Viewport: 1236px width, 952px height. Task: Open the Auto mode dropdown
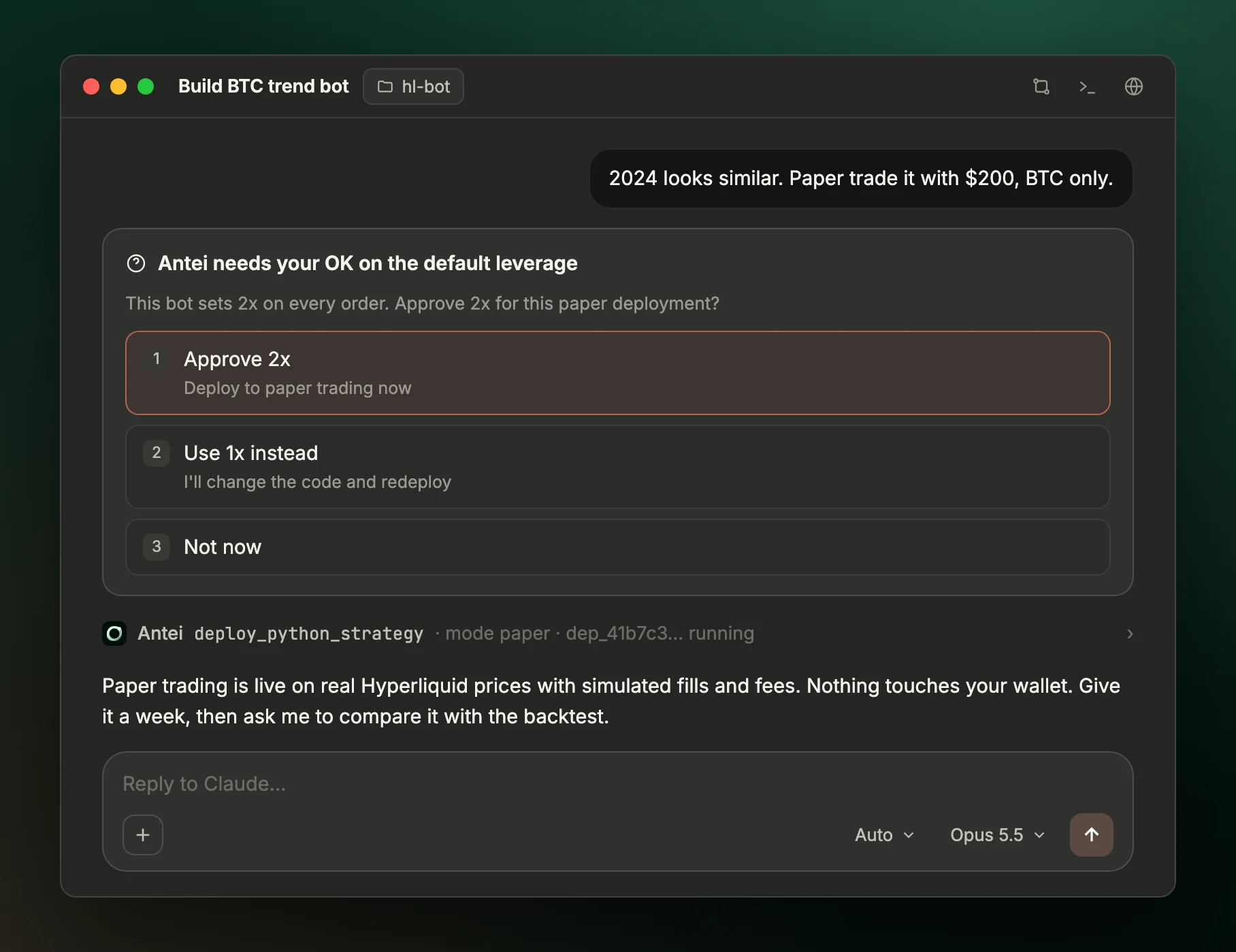(884, 835)
